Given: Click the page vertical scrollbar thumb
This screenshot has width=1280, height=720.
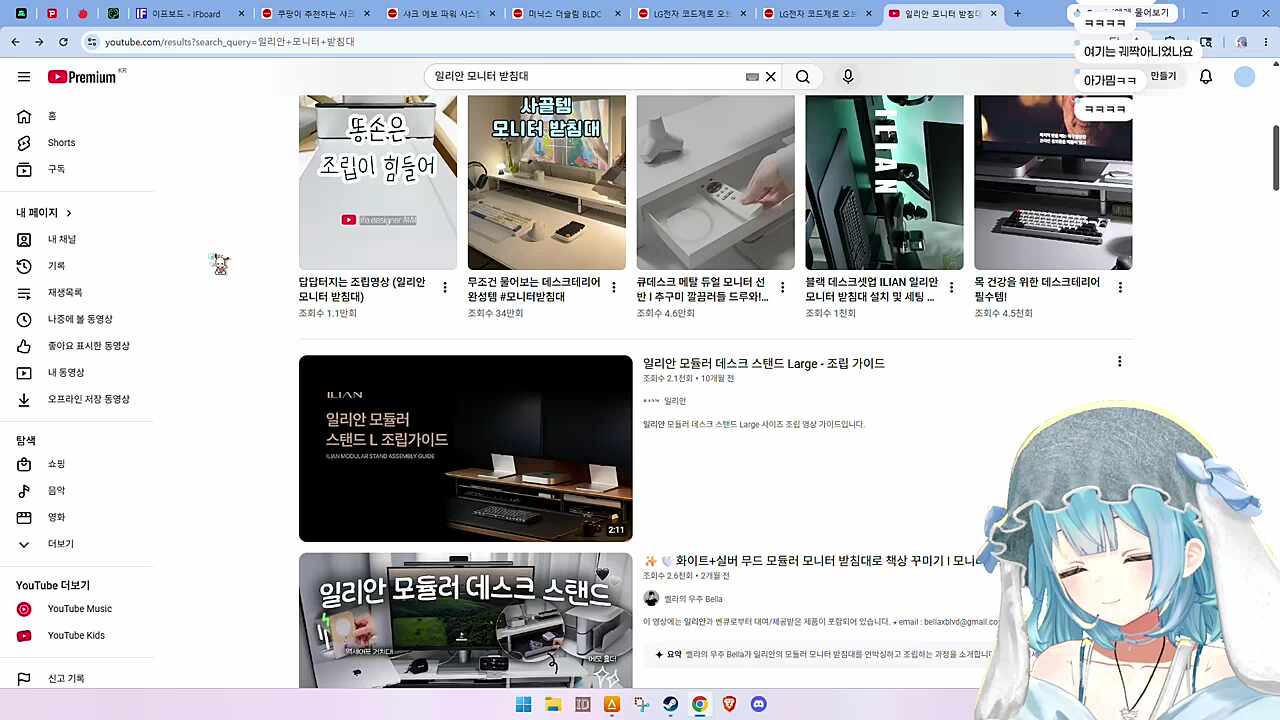Looking at the screenshot, I should click(x=1275, y=157).
